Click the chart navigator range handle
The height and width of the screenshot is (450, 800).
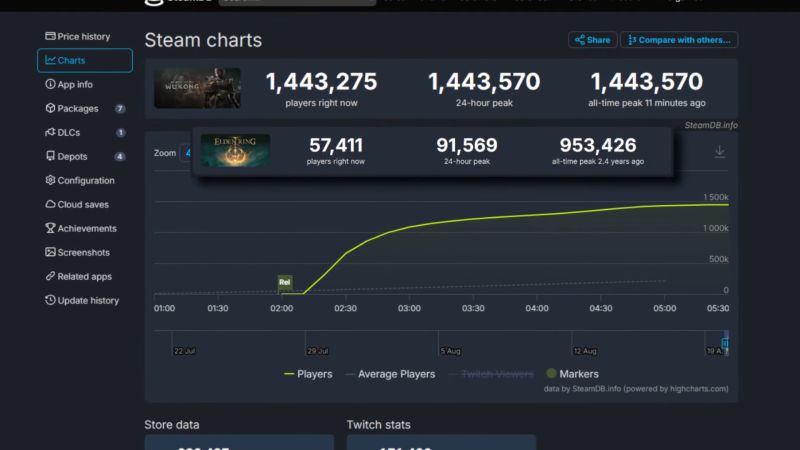725,343
